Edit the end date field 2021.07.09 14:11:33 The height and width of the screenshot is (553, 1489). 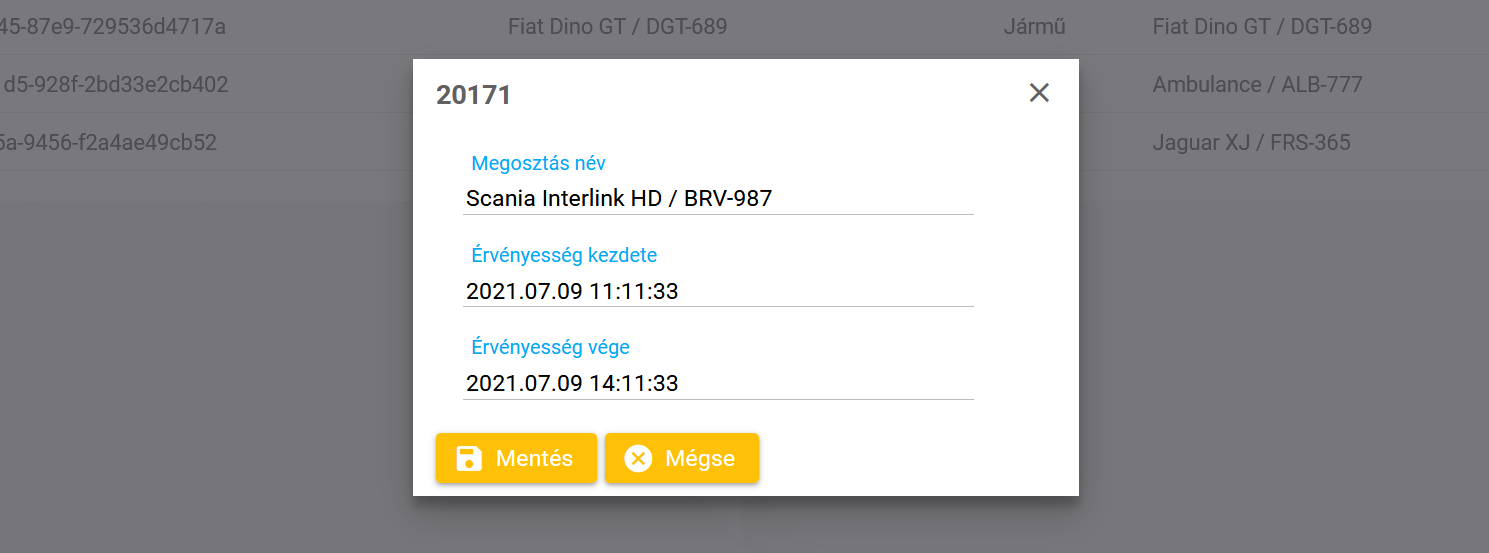tap(717, 383)
